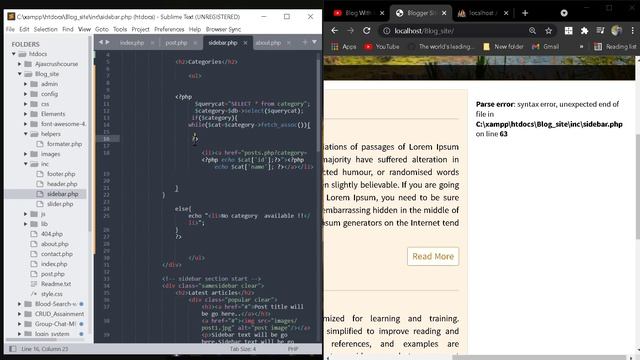This screenshot has height=360, width=640.
Task: Open the Project menu
Action: (140, 29)
